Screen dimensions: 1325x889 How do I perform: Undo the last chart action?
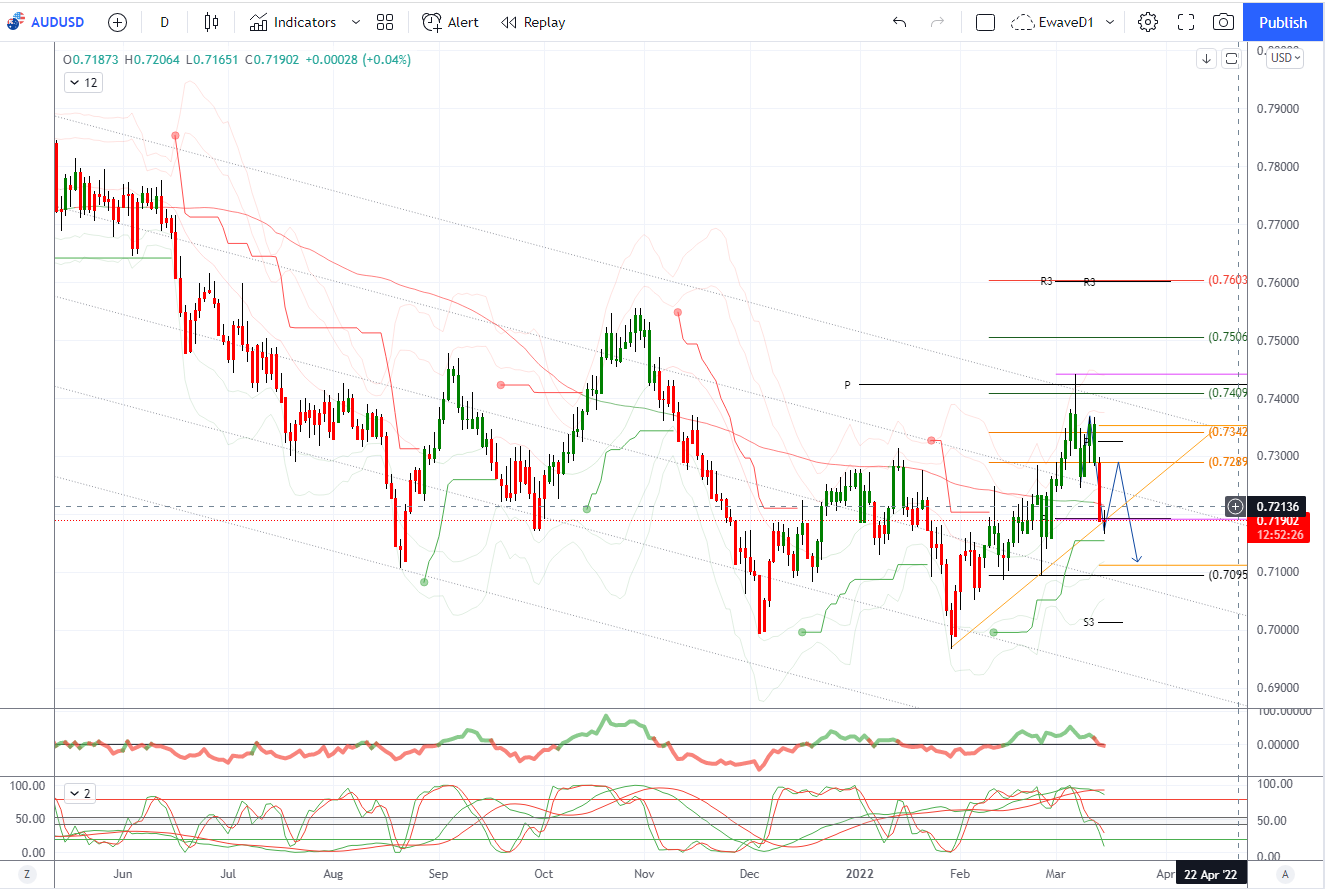pyautogui.click(x=899, y=22)
